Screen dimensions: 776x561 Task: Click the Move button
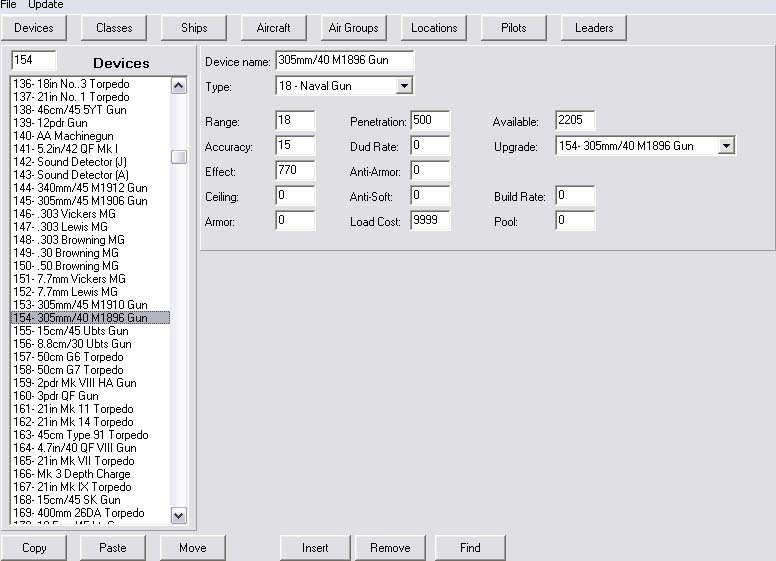click(193, 548)
